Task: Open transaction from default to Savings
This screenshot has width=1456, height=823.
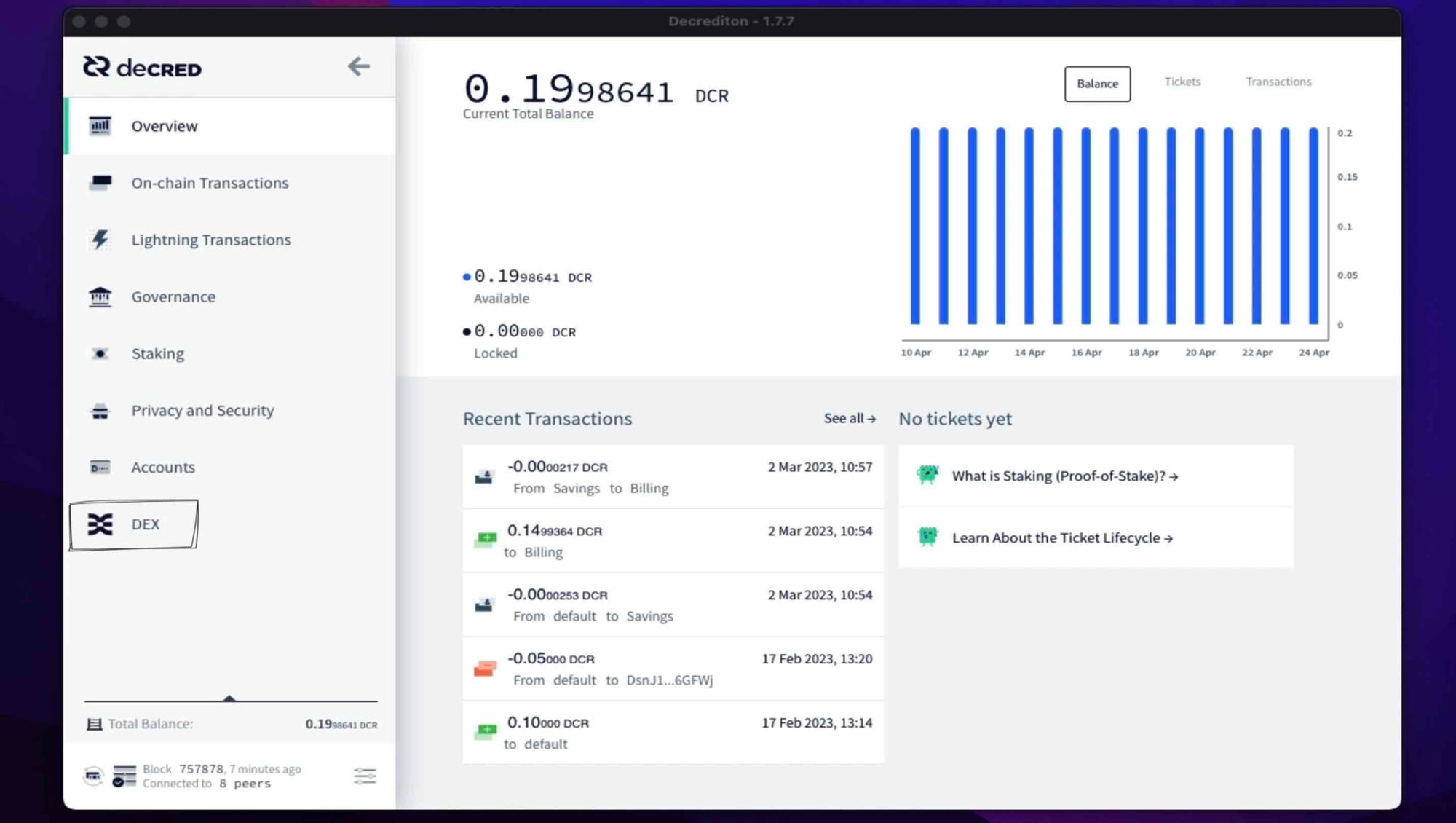Action: [673, 605]
